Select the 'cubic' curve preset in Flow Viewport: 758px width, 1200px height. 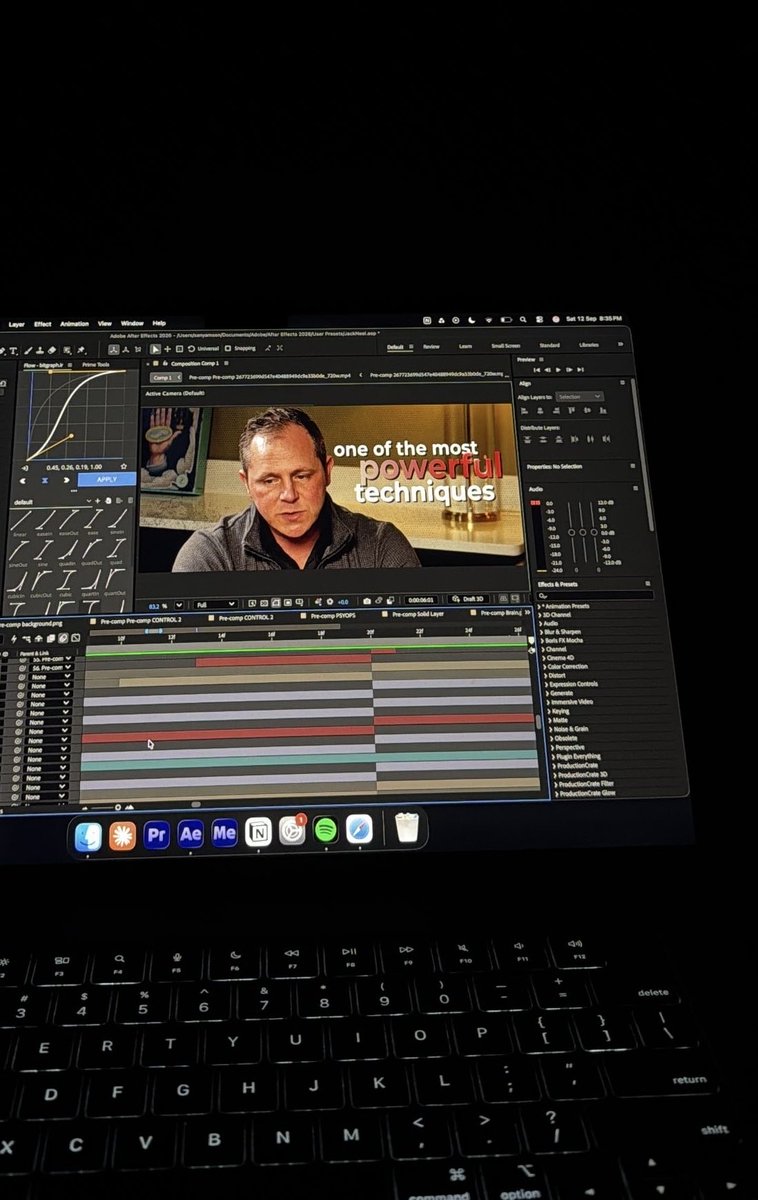66,583
